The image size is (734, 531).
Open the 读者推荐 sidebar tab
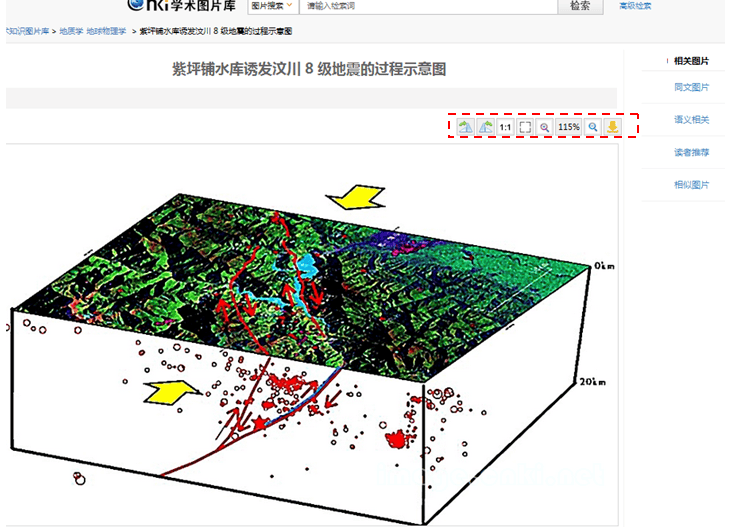coord(691,153)
